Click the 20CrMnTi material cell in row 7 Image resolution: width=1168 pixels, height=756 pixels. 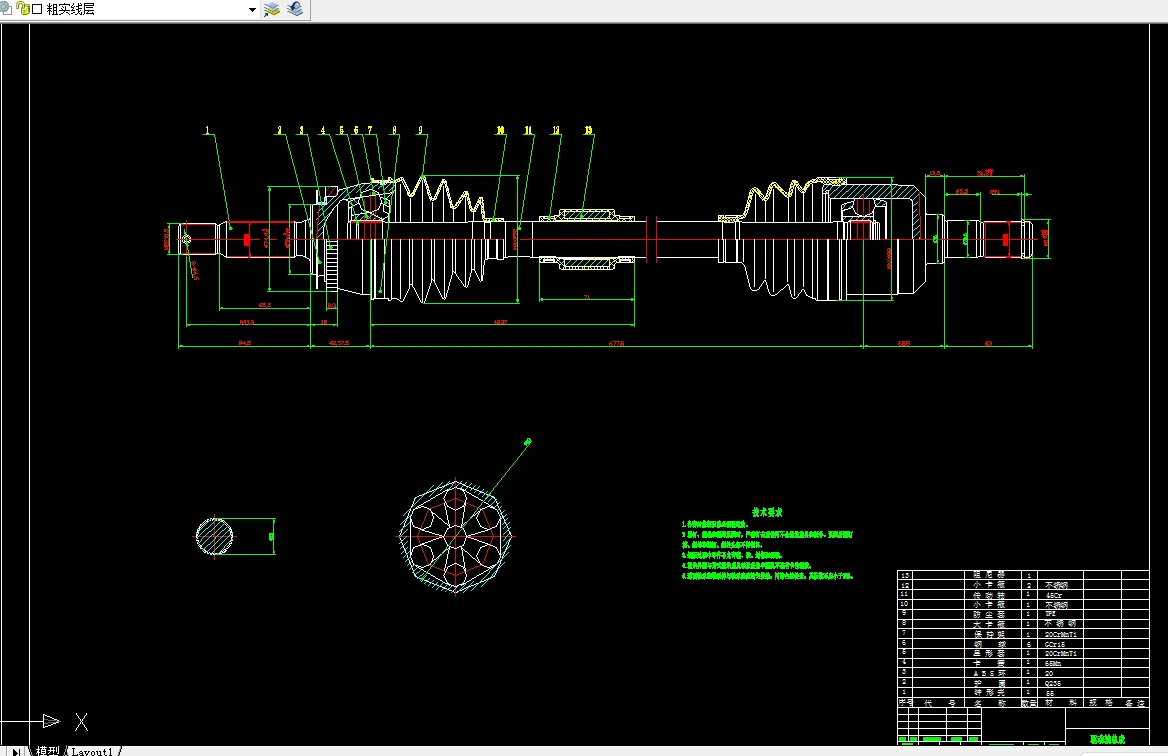(1060, 634)
